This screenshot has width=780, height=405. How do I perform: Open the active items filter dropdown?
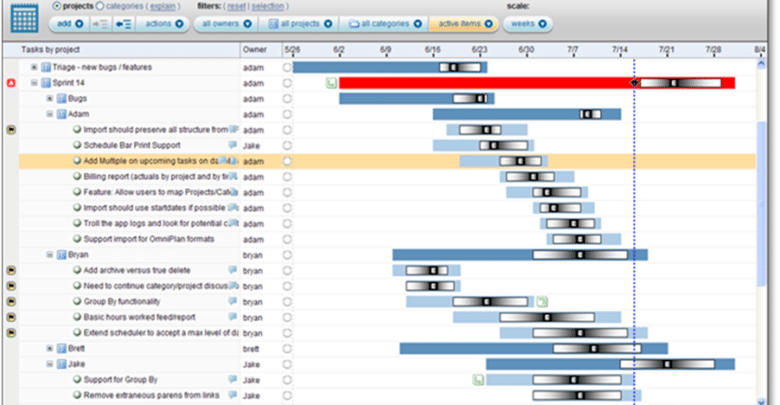pos(464,24)
